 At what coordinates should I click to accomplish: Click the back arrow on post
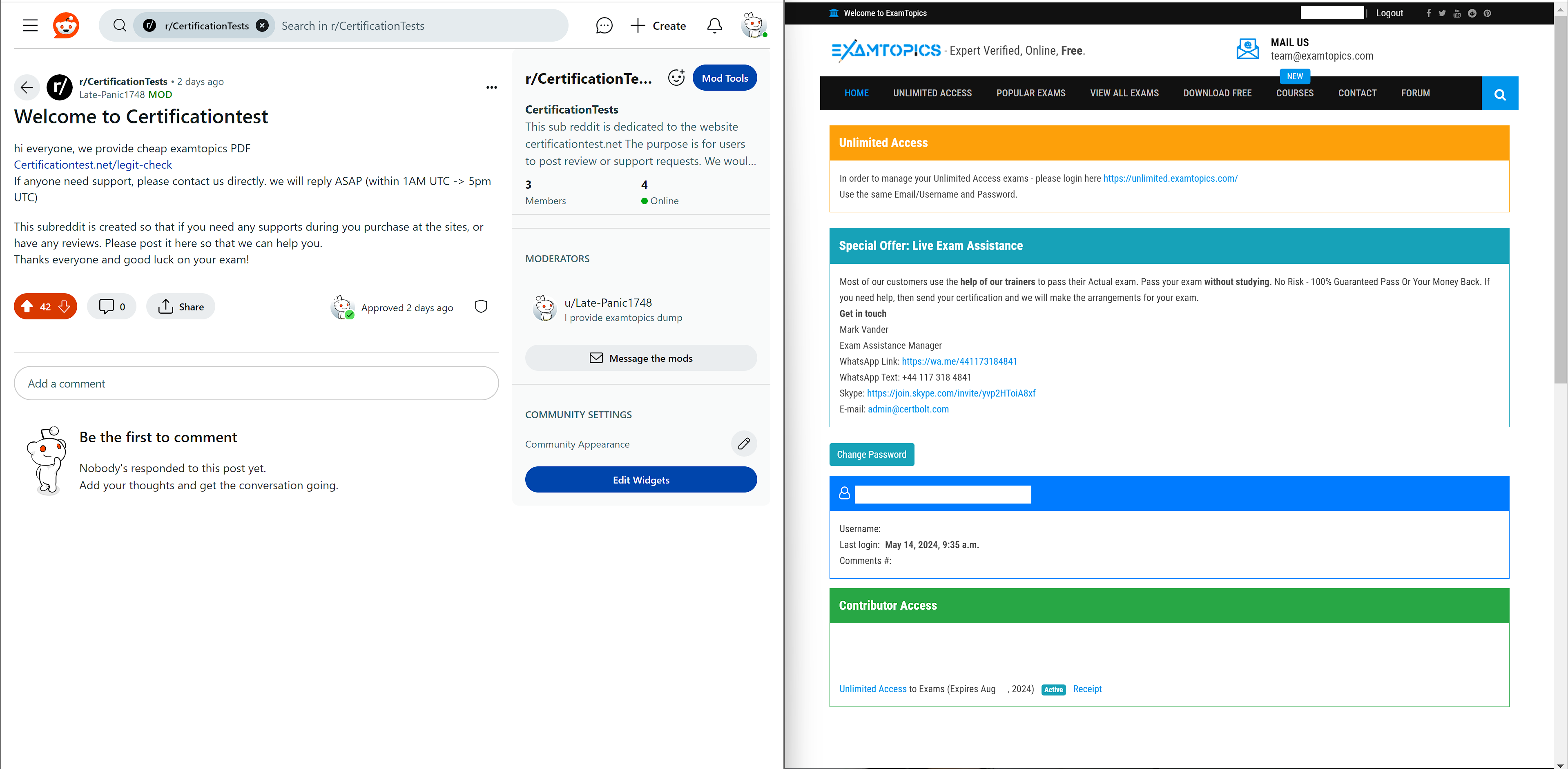tap(26, 88)
